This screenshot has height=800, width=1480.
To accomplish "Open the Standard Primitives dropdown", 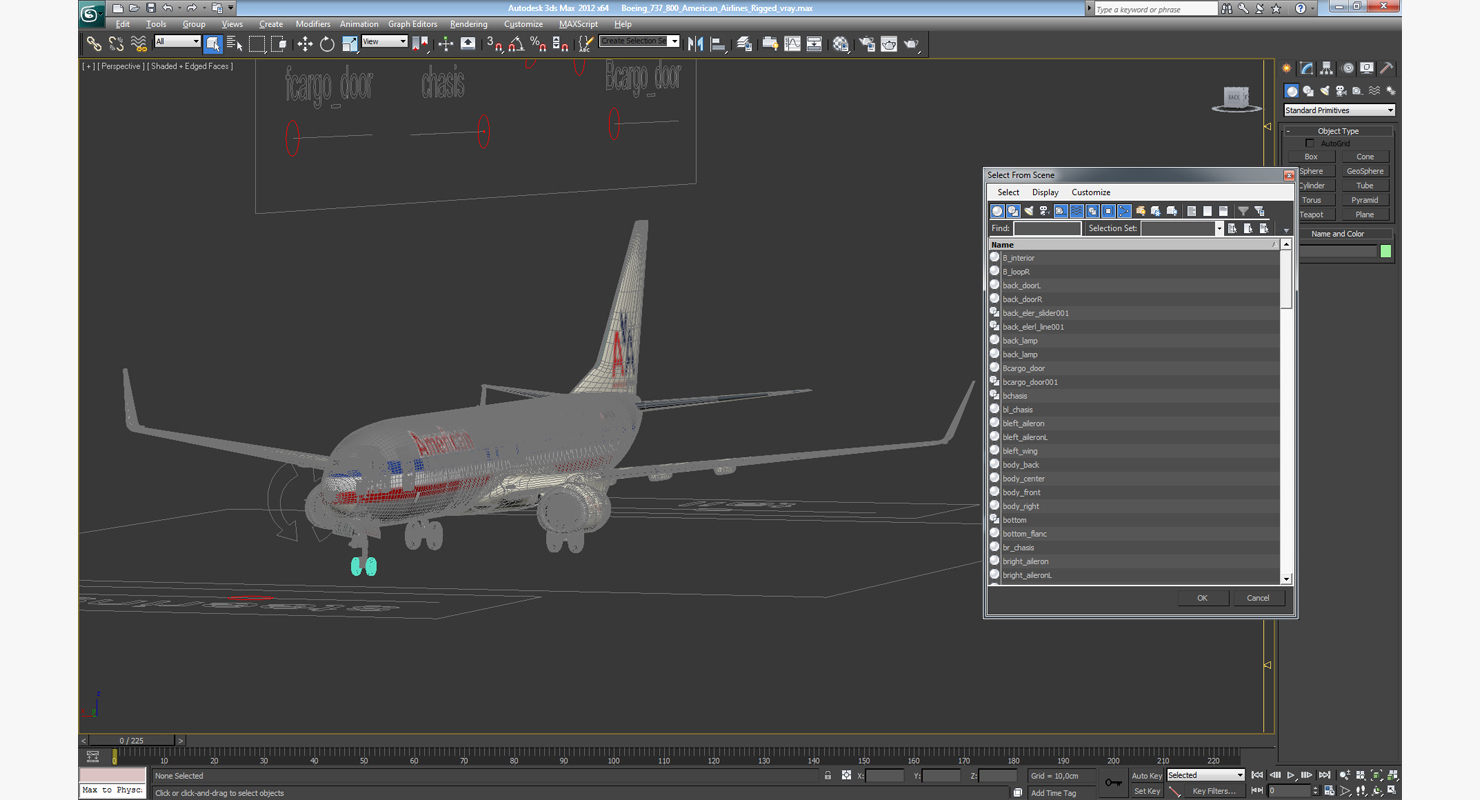I will pos(1339,110).
